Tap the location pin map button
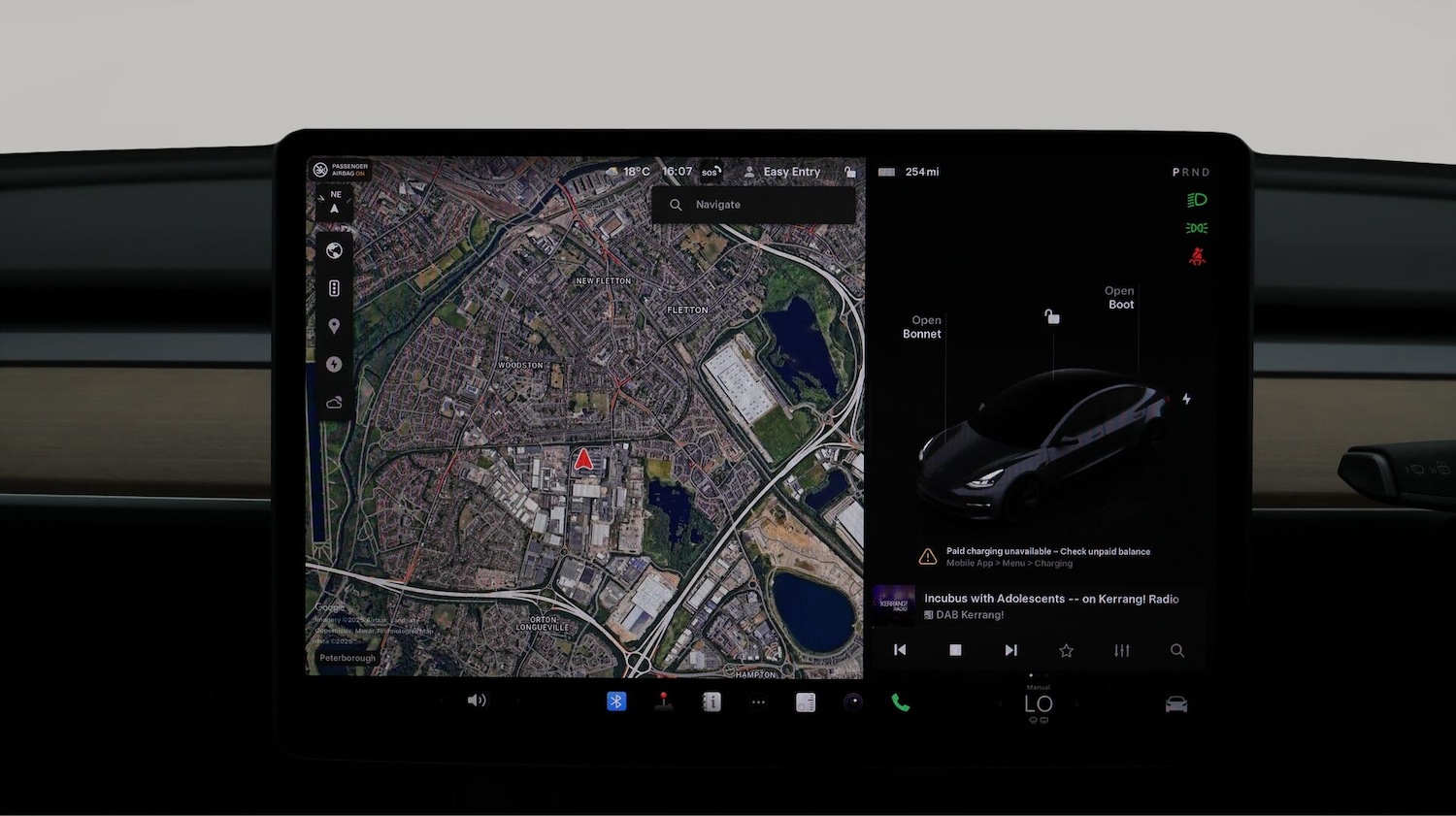The height and width of the screenshot is (816, 1456). click(334, 327)
